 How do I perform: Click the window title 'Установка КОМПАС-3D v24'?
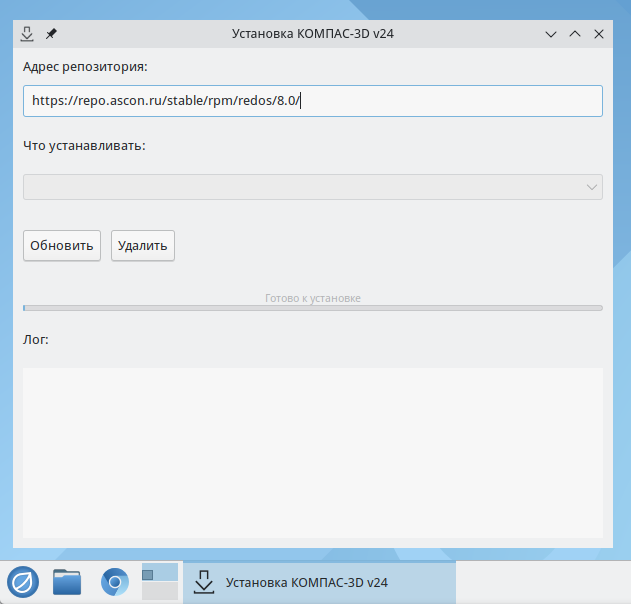(319, 33)
